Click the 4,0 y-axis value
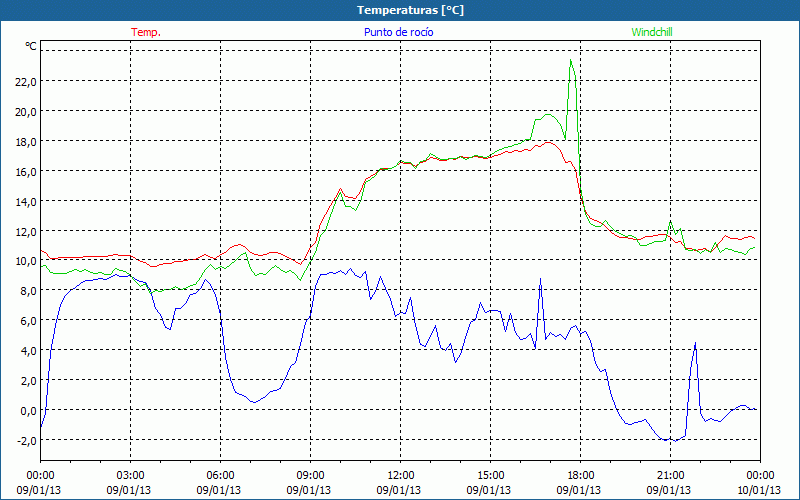 (x=28, y=351)
